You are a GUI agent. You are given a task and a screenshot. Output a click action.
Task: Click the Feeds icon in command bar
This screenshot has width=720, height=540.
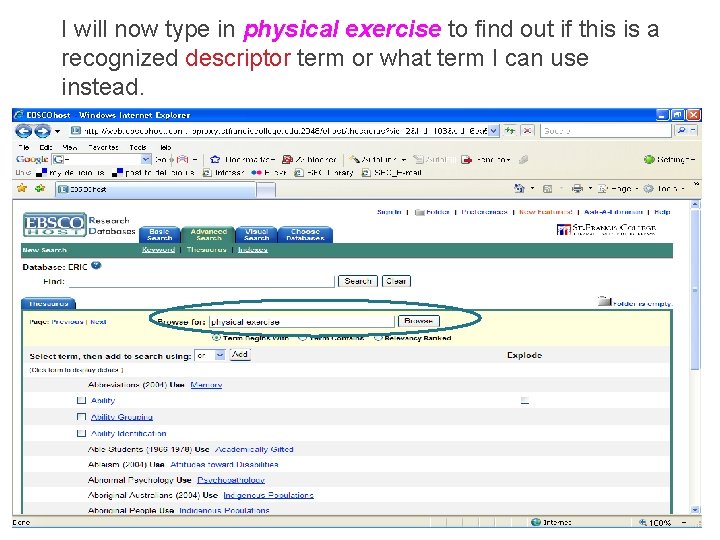point(547,189)
